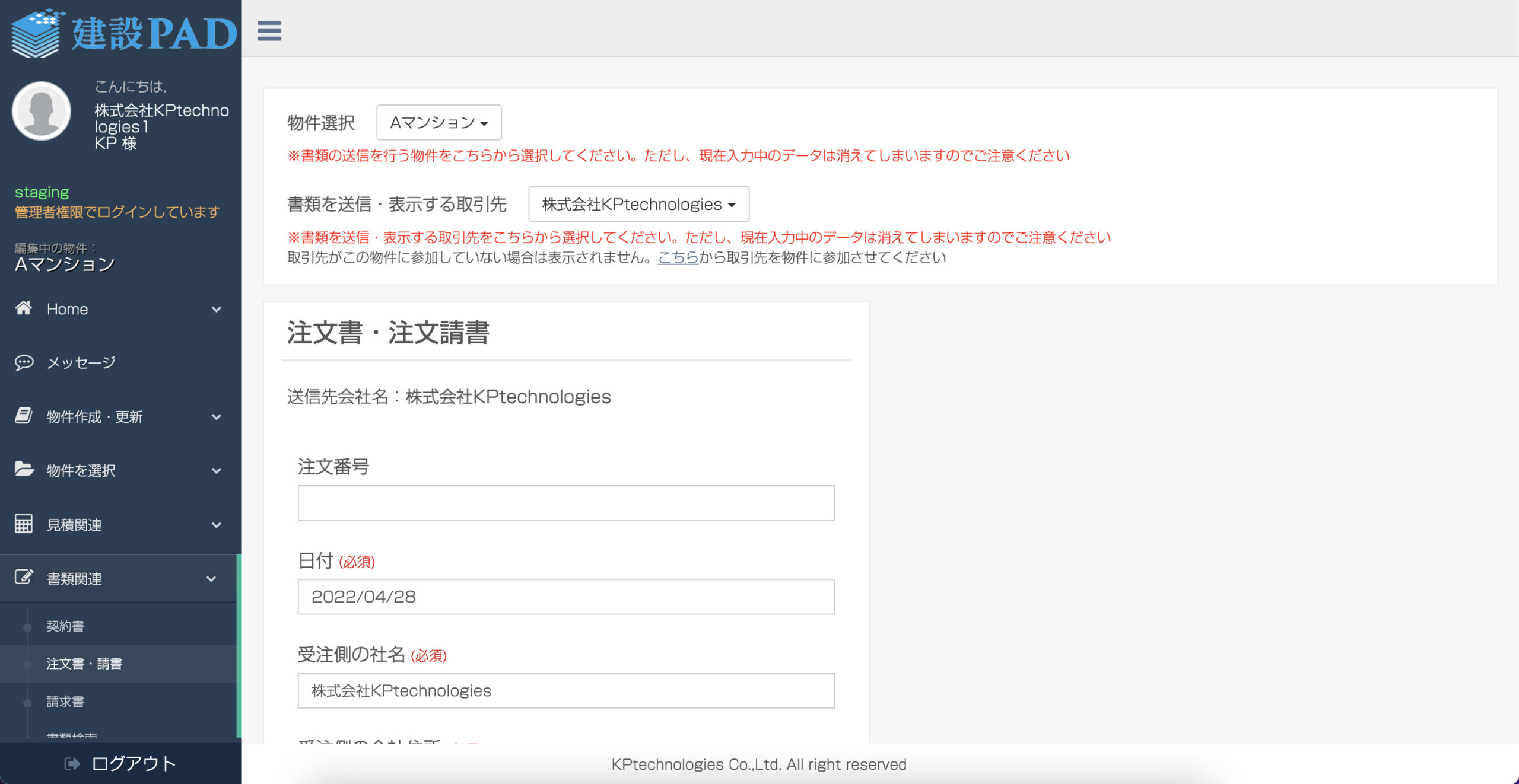Click the 見積関連 calculator icon
The width and height of the screenshot is (1519, 784).
24,524
